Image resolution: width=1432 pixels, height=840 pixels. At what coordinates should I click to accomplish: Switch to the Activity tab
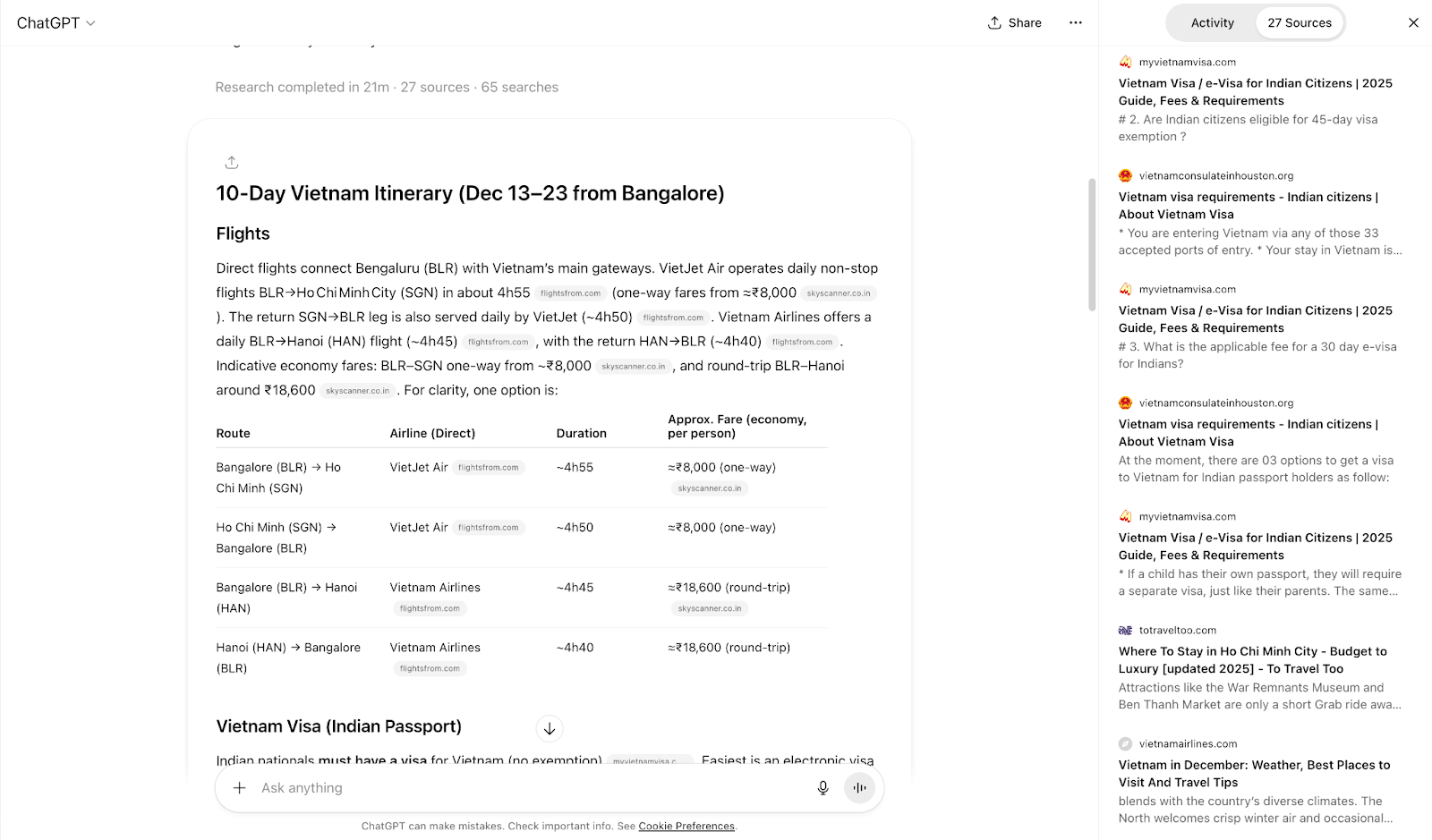point(1212,23)
